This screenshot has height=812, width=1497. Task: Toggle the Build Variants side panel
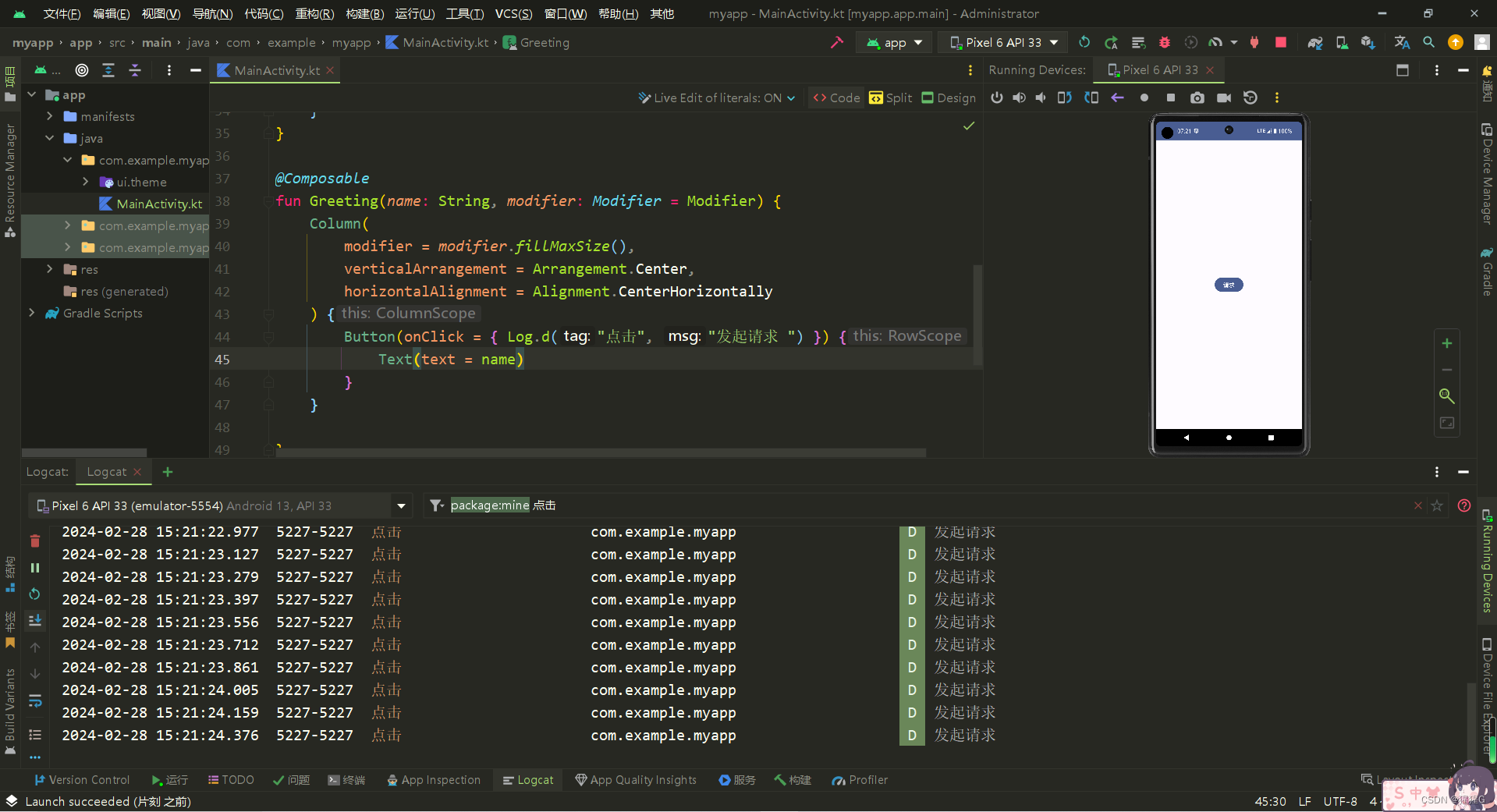(10, 710)
